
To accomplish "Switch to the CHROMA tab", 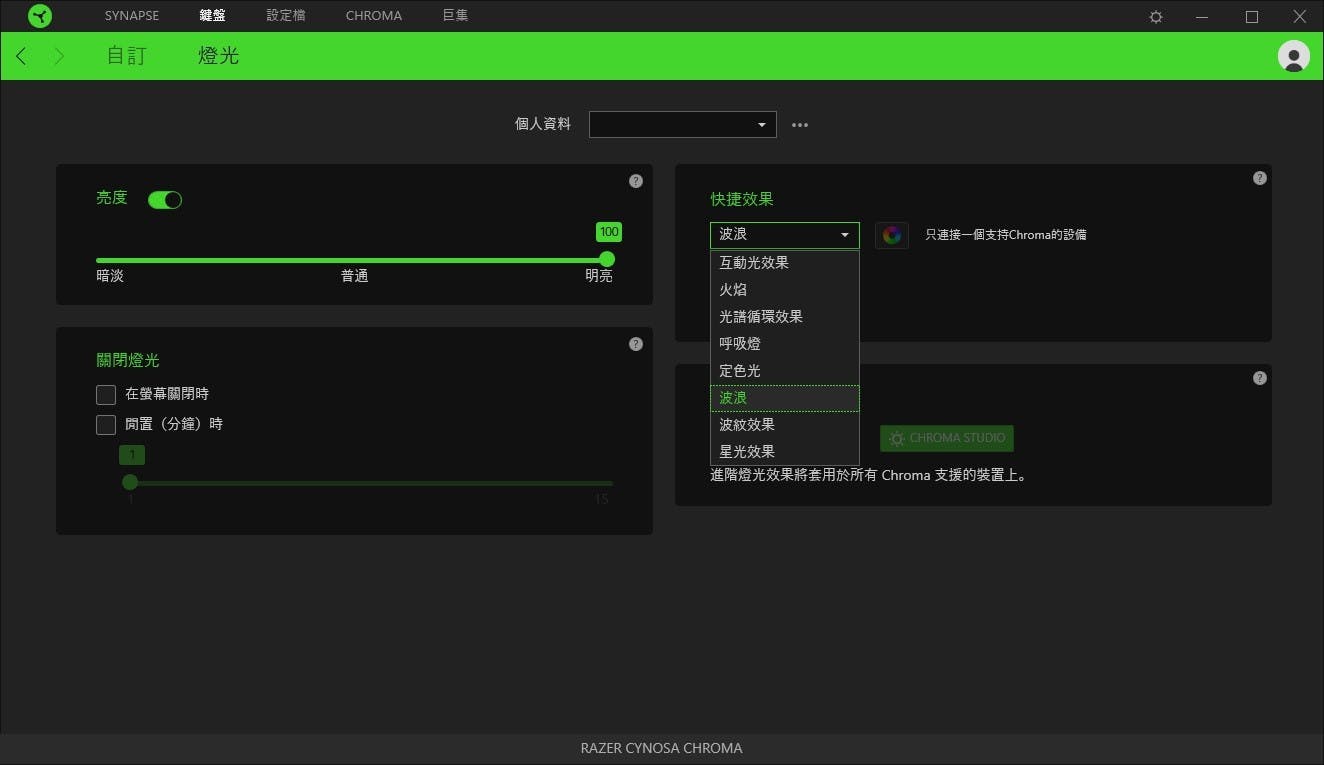I will (x=374, y=16).
